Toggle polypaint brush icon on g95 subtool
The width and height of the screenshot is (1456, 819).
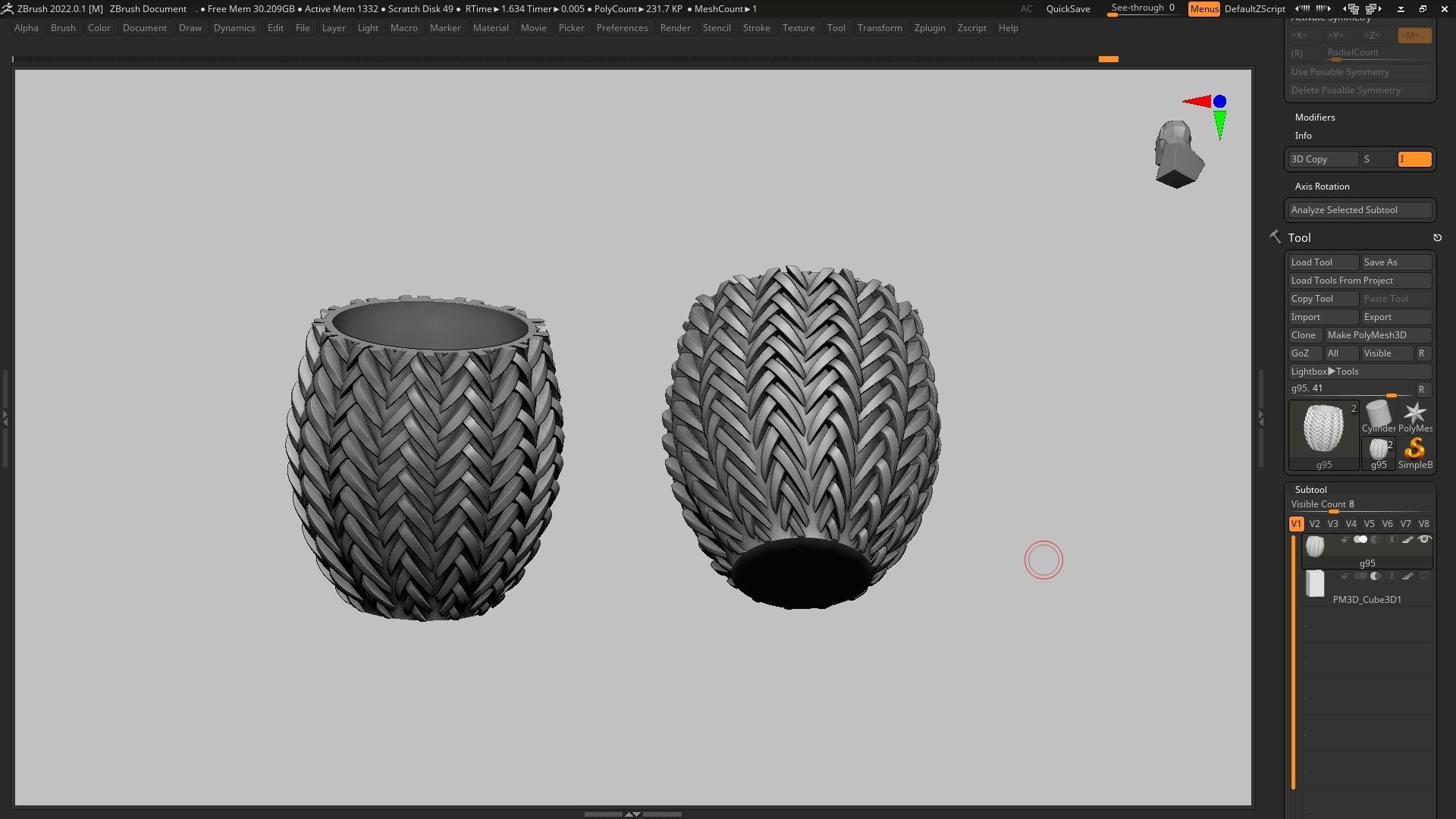[x=1407, y=540]
